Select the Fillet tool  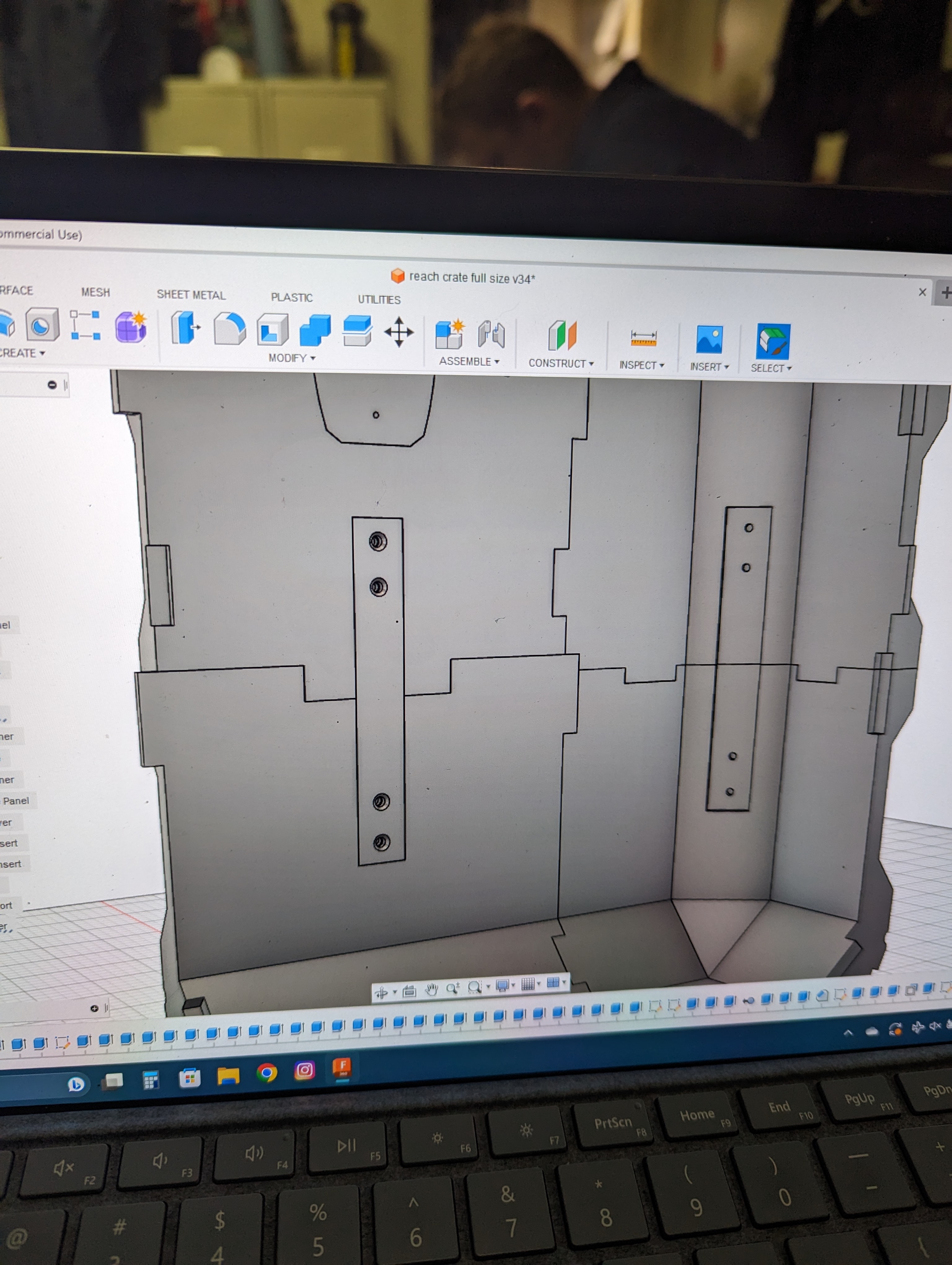(230, 328)
